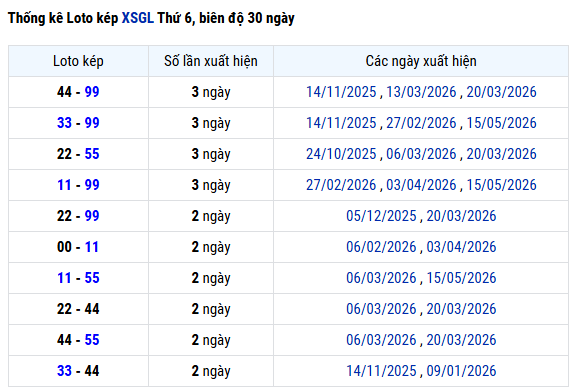Open date 06/03/2026 in the 22 - 55 row
This screenshot has height=389, width=576.
point(421,154)
